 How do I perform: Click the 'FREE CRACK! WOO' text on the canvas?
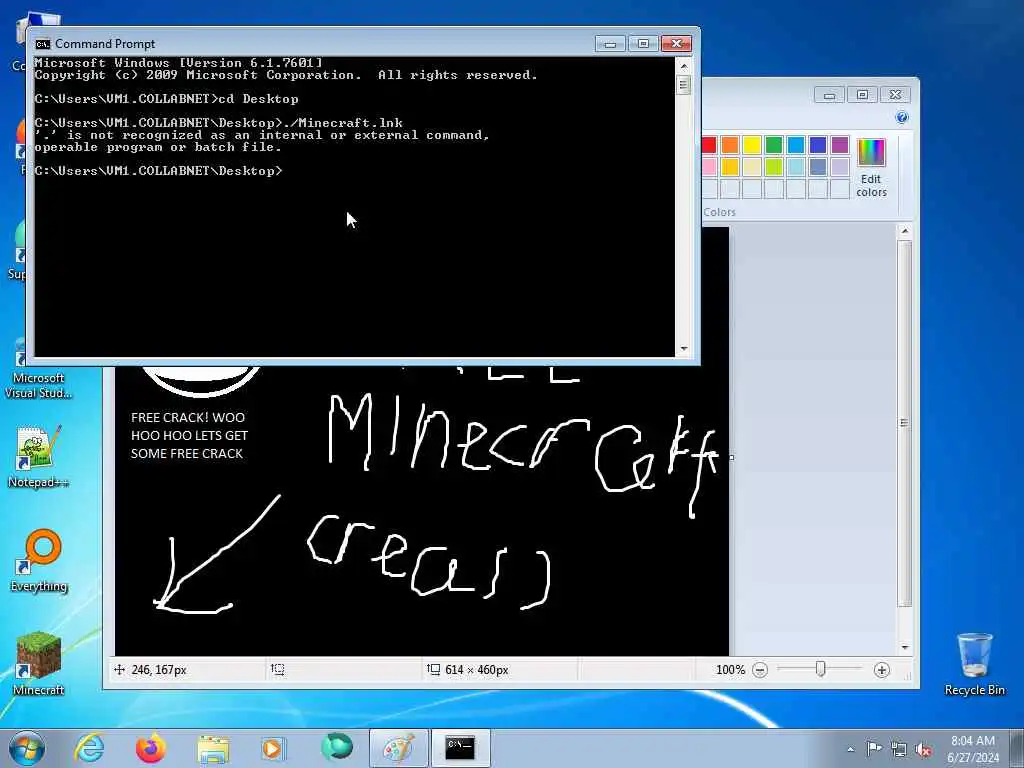point(188,418)
